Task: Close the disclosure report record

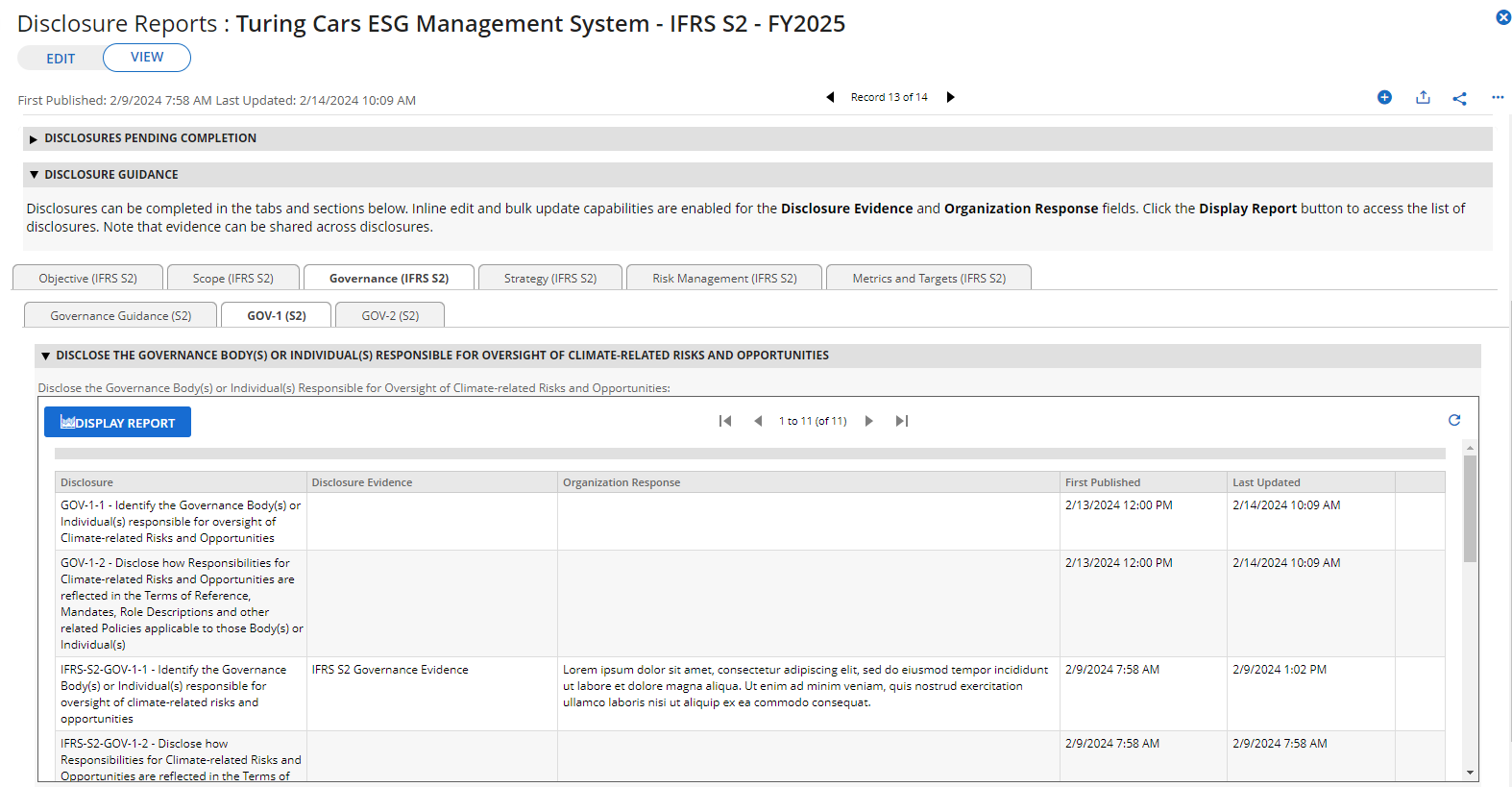Action: 1503,17
